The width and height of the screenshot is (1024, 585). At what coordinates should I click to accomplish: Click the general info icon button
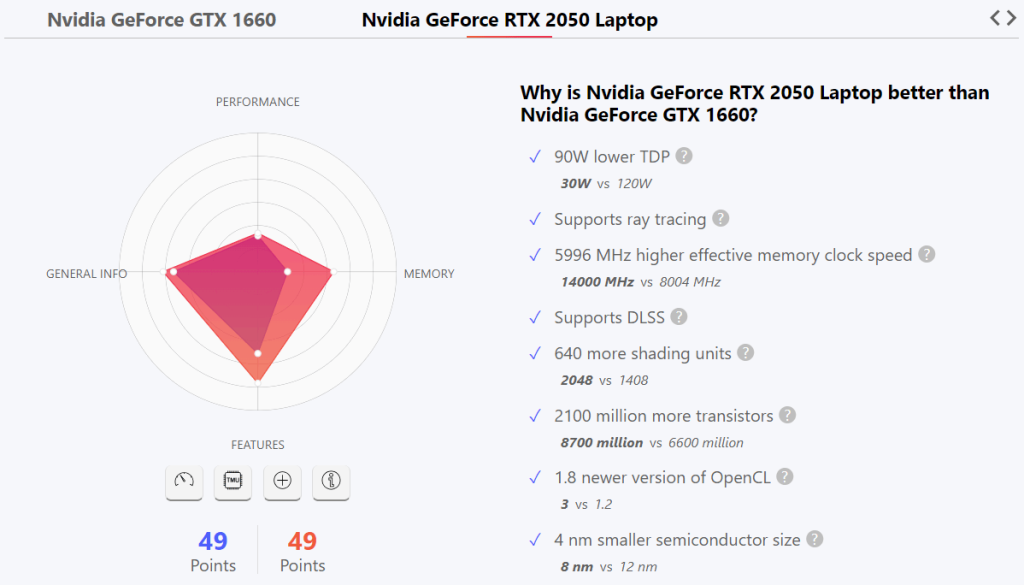pyautogui.click(x=331, y=481)
